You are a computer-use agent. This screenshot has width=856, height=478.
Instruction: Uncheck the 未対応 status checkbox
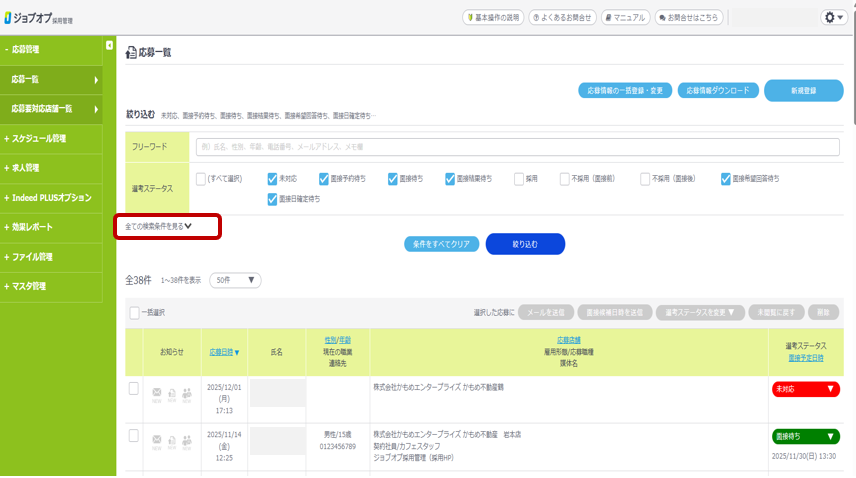tap(272, 179)
